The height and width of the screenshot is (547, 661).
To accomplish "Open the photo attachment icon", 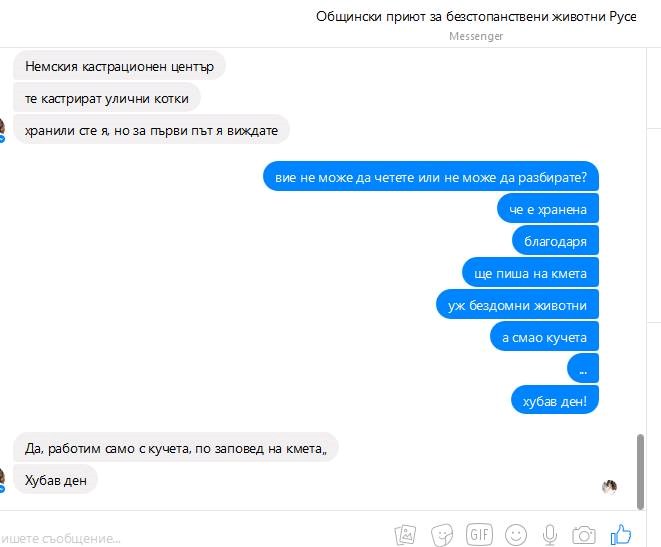I will 405,534.
